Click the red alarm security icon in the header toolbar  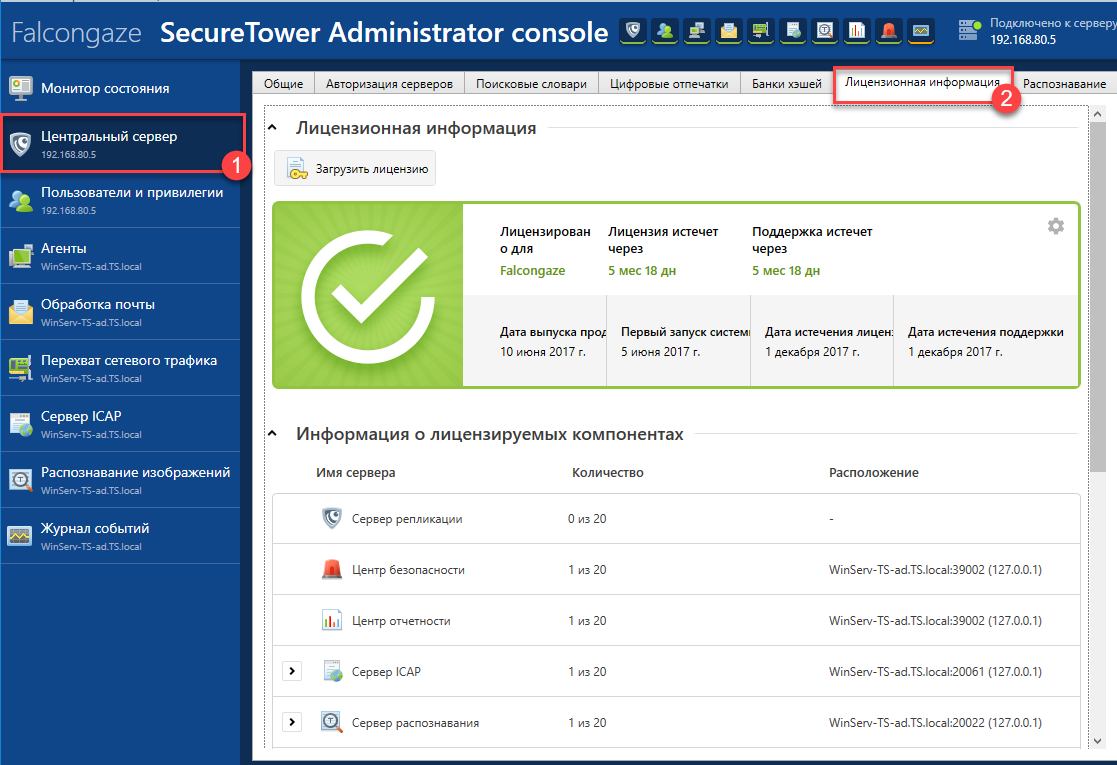coord(889,31)
